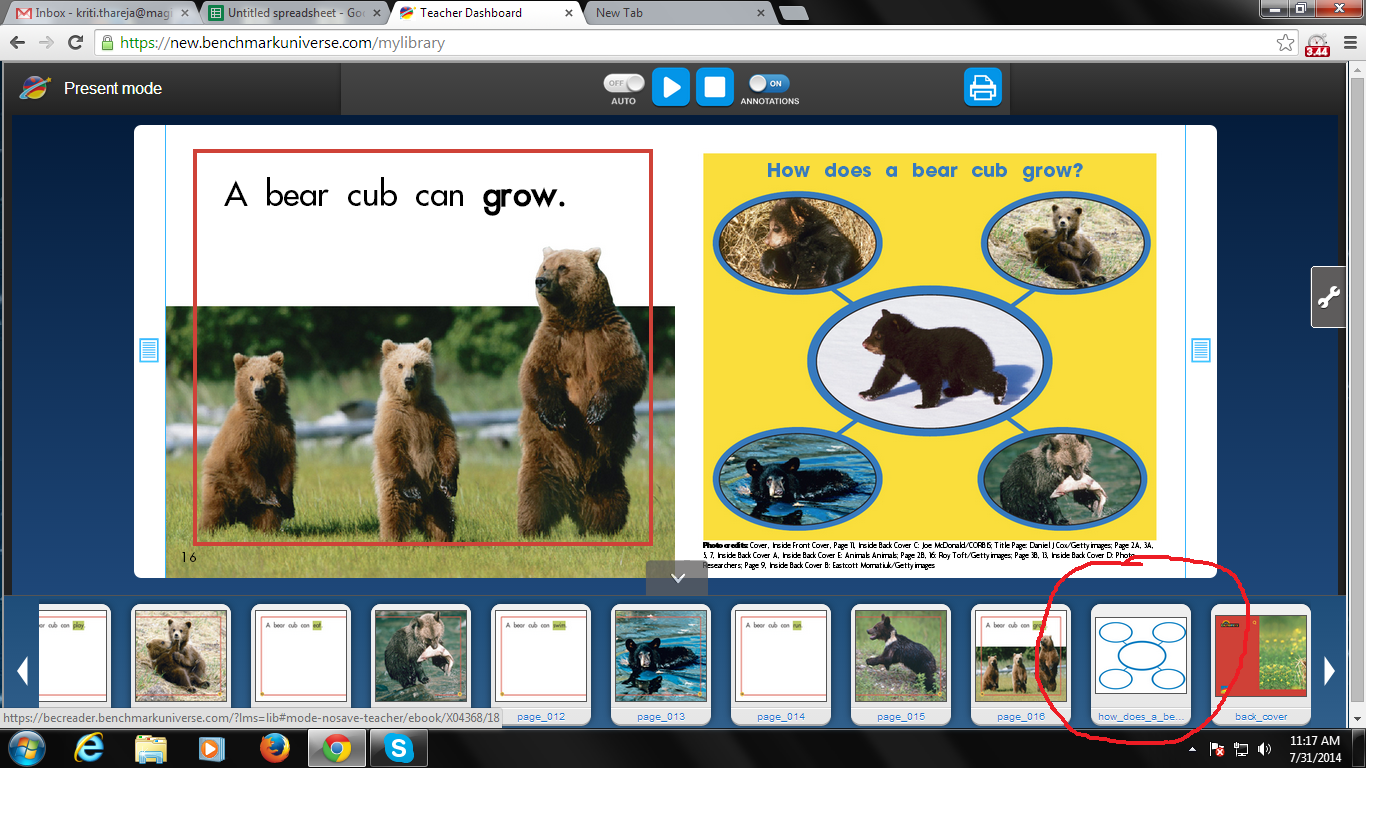Screen dimensions: 1382x837
Task: Click the heading 'How does a bear cub grow?'
Action: click(x=924, y=171)
